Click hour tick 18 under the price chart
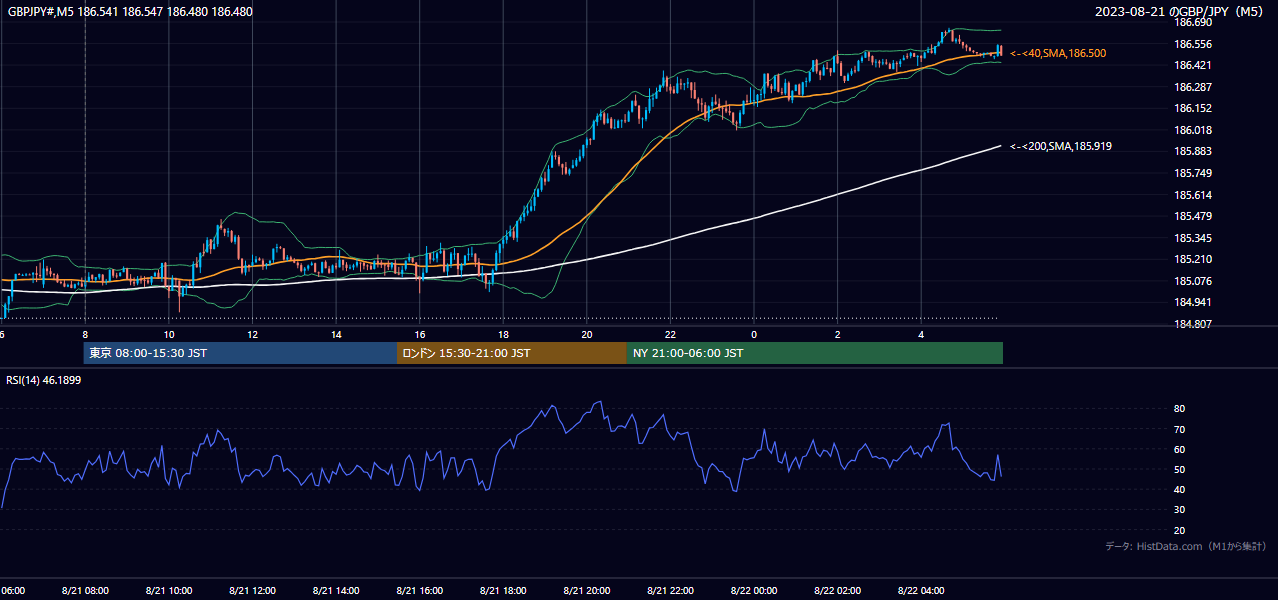Screen dimensions: 1278x600 [504, 335]
